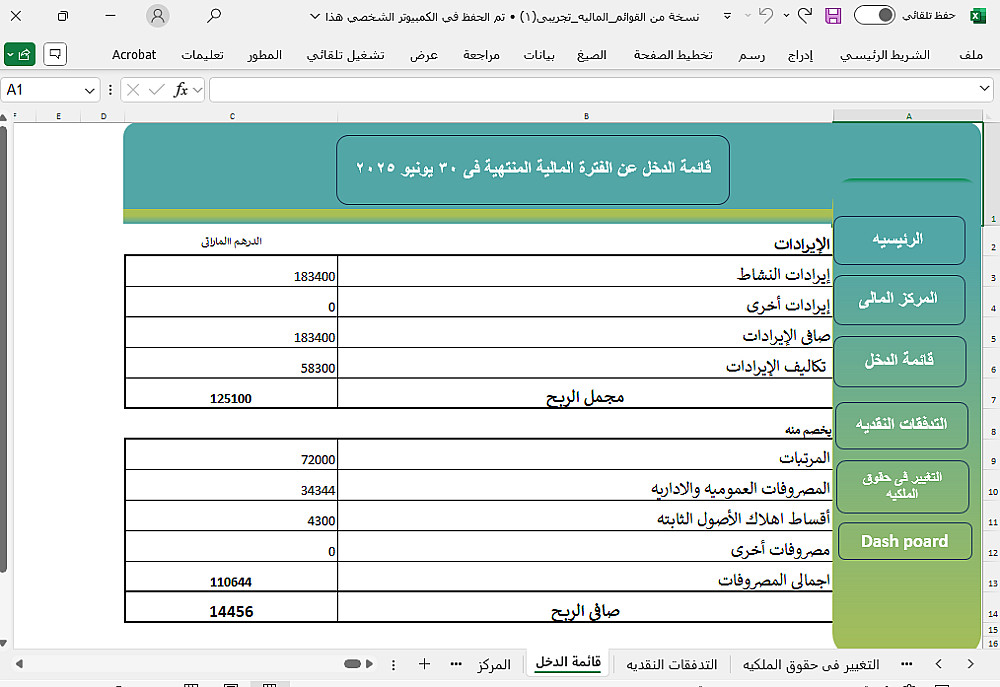This screenshot has height=687, width=1000.
Task: Open hidden sheets ellipsis beside المركز tab
Action: [x=456, y=664]
